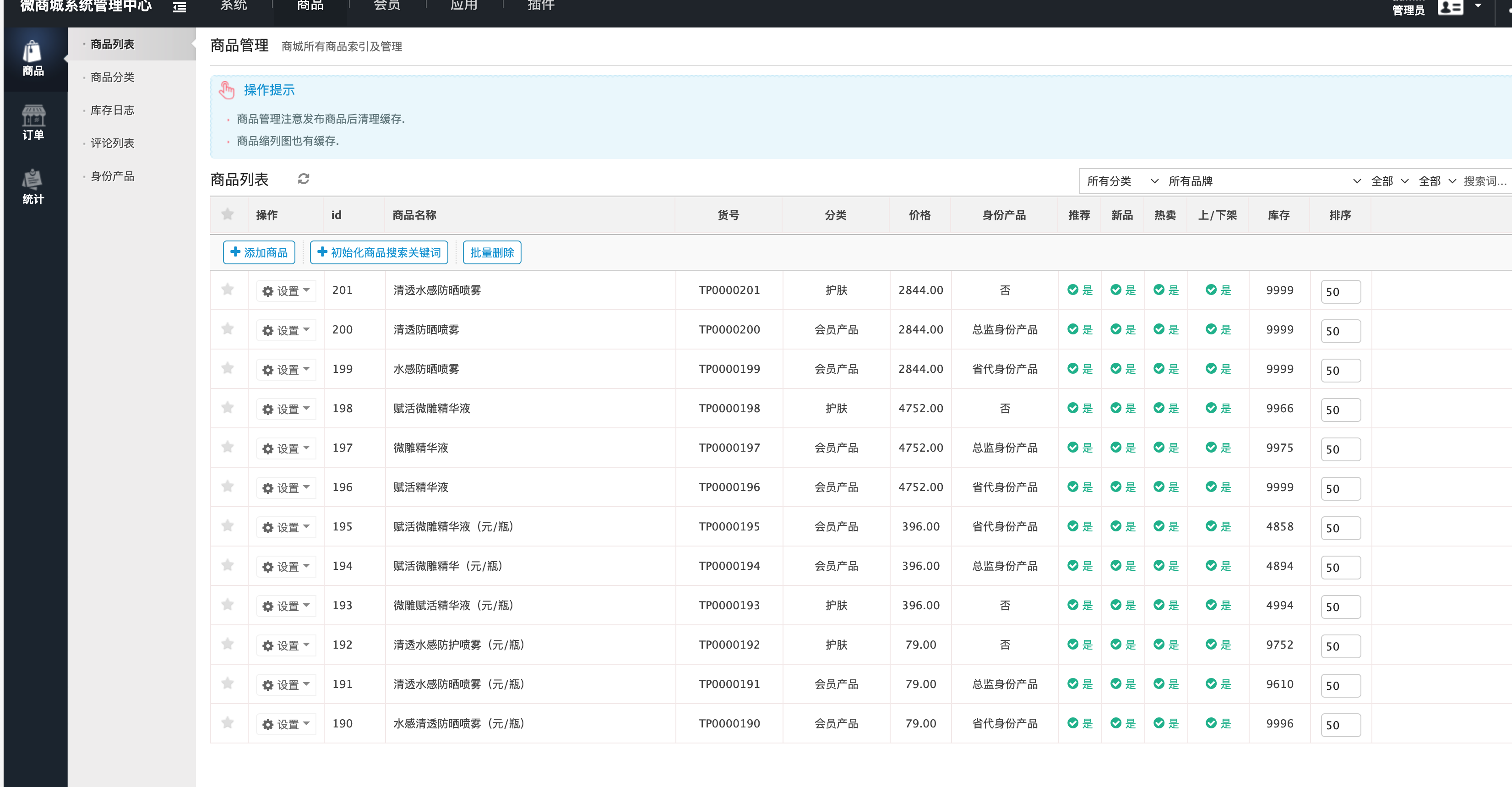The width and height of the screenshot is (1512, 787).
Task: Open 商品分类 in the side menu
Action: coord(112,77)
